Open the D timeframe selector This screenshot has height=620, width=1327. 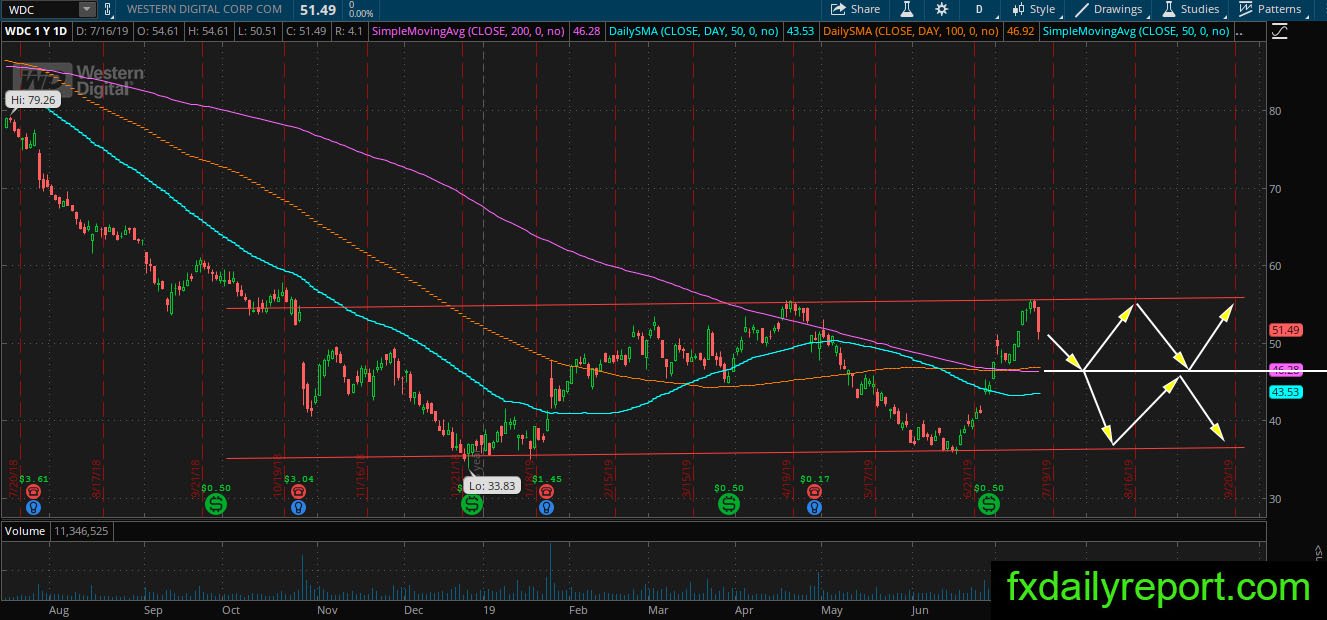[x=978, y=9]
